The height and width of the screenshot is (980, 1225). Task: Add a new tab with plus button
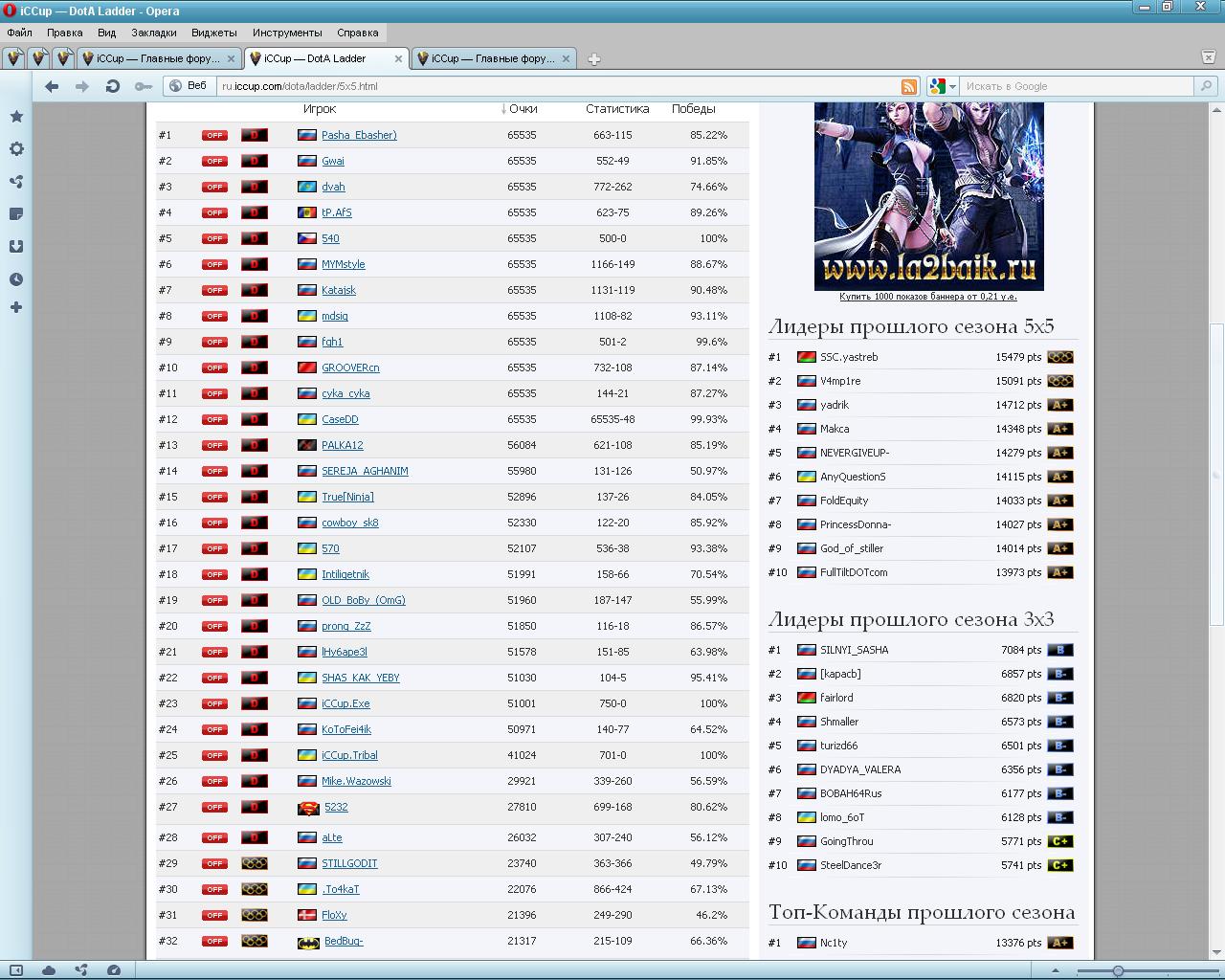coord(593,59)
